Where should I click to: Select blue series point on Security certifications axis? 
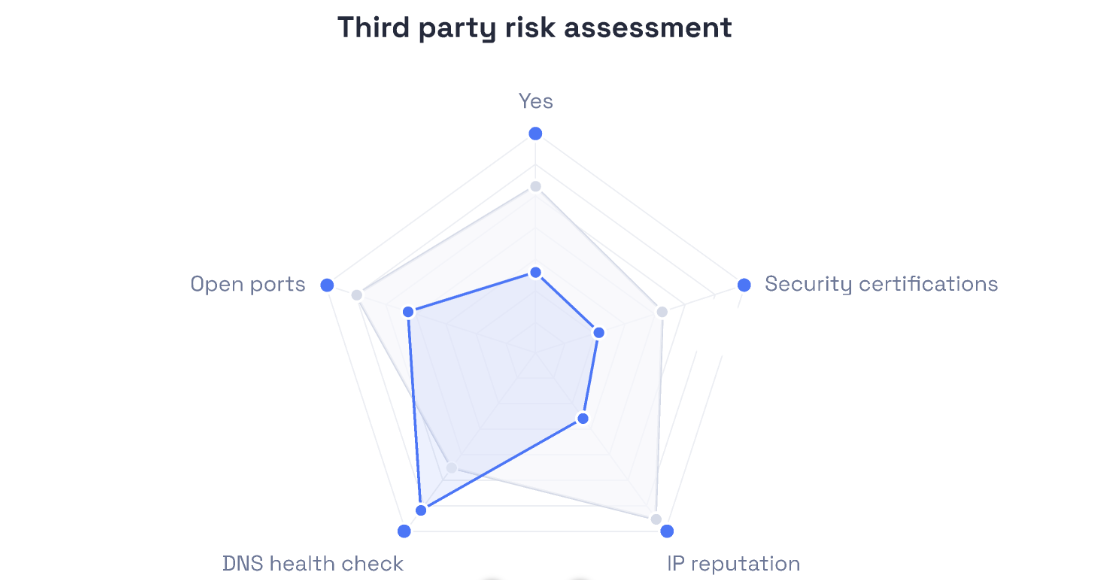coord(599,332)
